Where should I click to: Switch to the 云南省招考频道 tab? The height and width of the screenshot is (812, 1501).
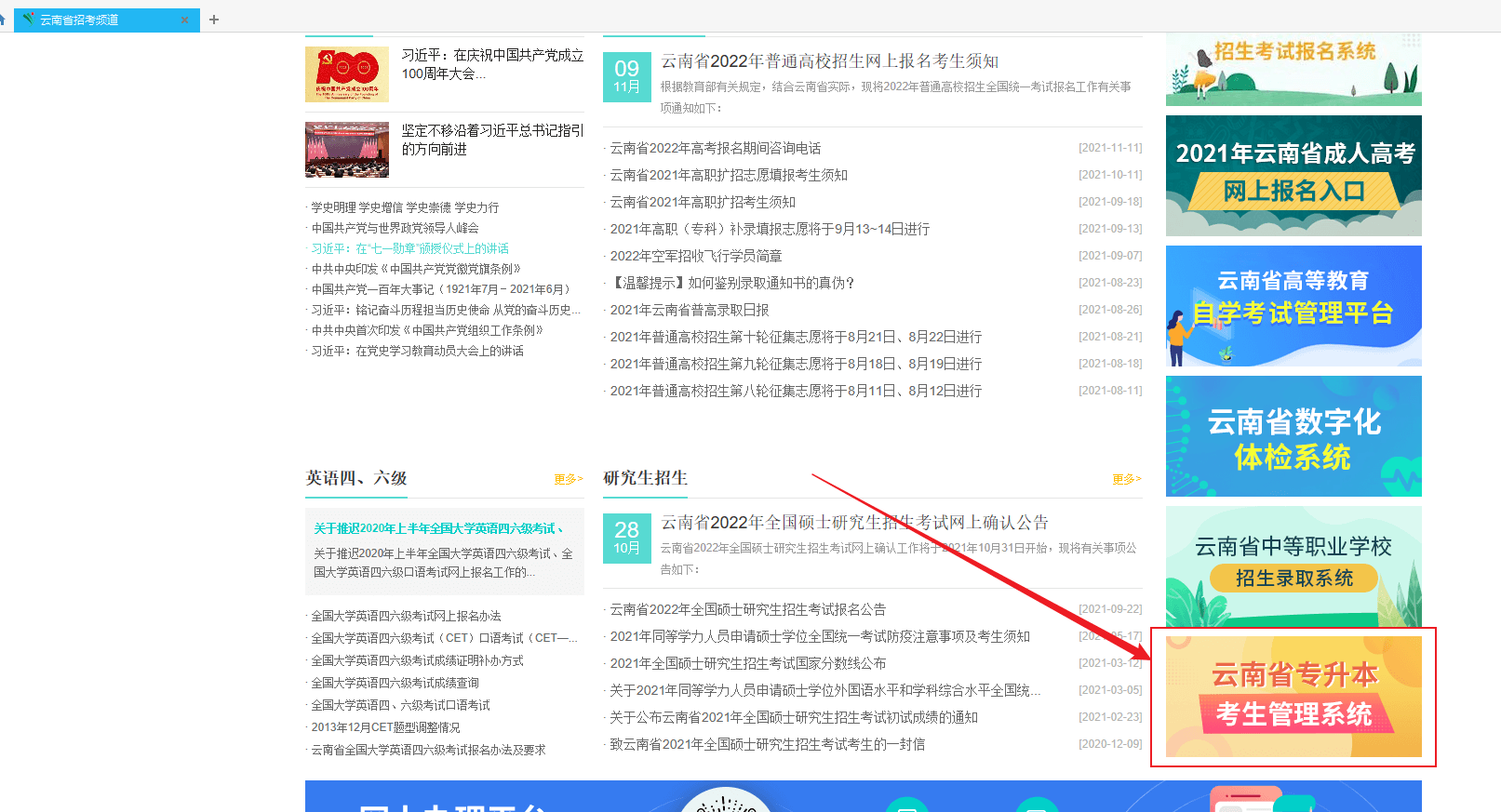tap(93, 20)
